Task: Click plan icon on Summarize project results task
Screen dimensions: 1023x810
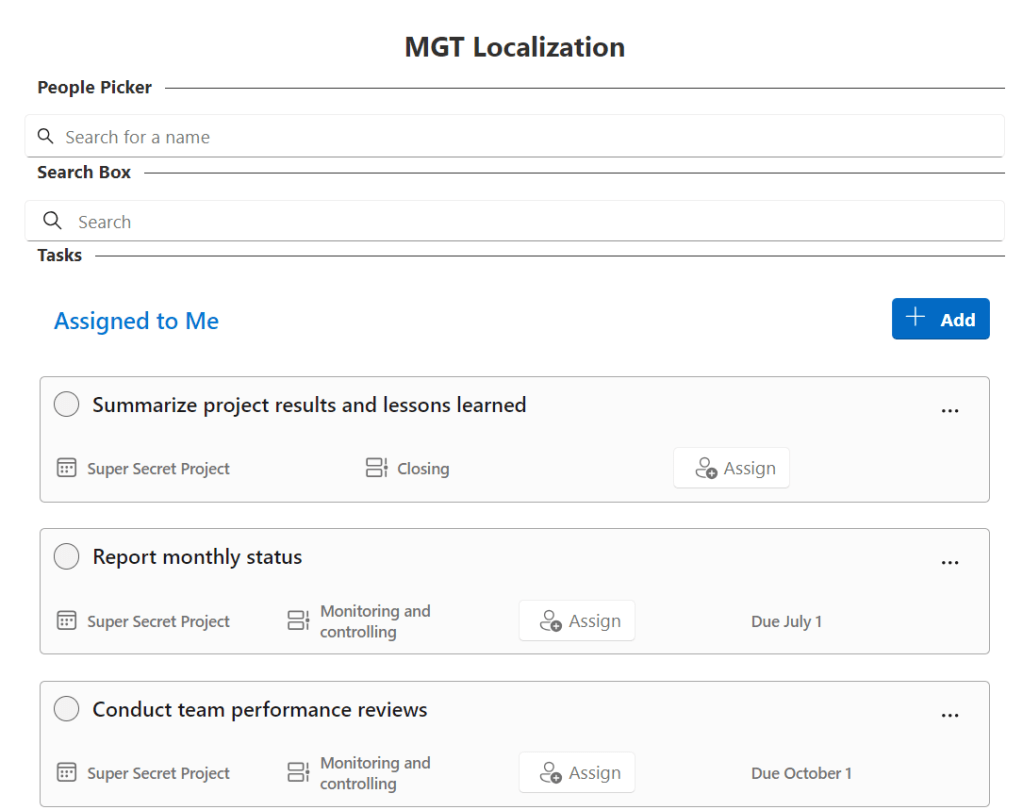Action: [66, 468]
